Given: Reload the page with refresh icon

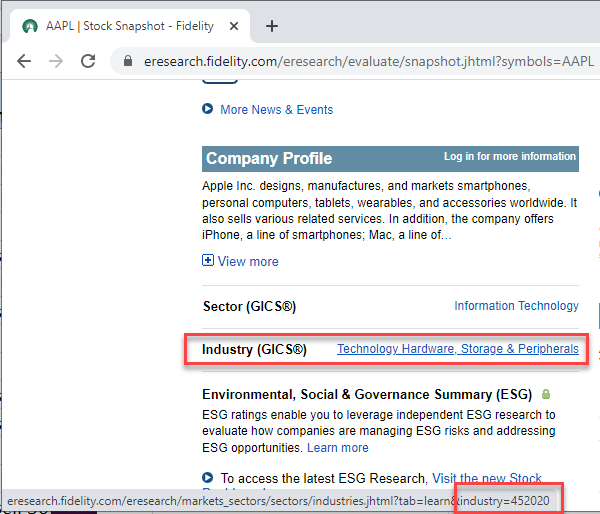Looking at the screenshot, I should (88, 61).
